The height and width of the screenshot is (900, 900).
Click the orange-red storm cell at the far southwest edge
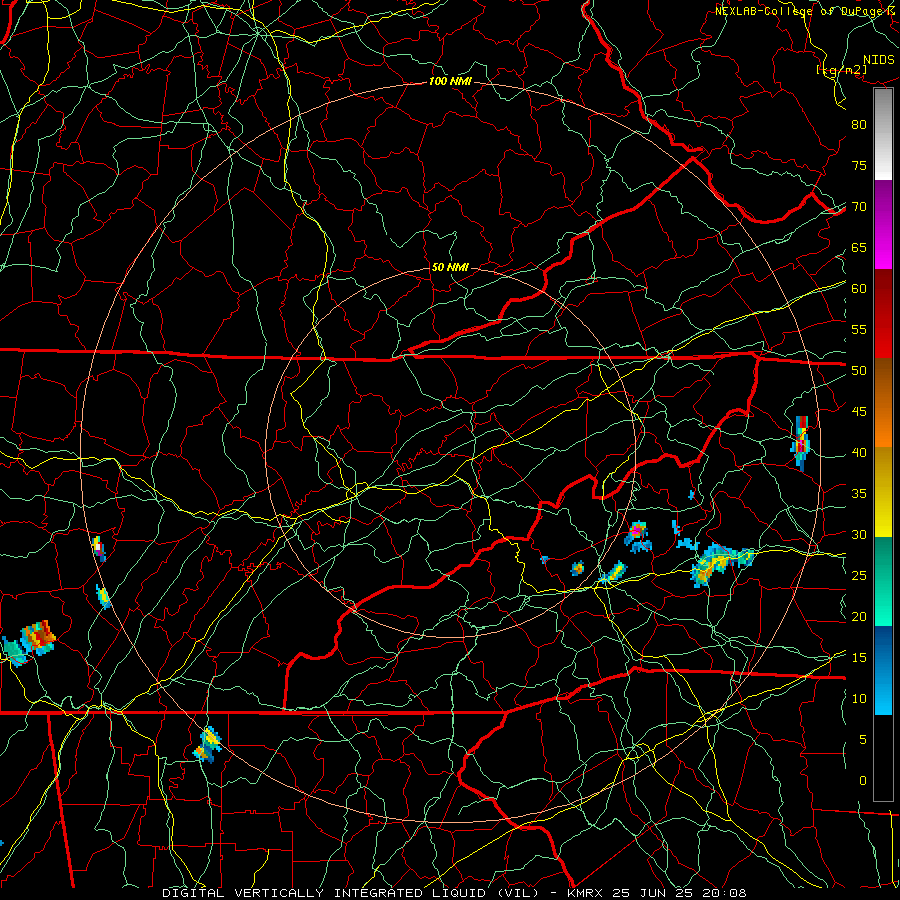tap(38, 637)
